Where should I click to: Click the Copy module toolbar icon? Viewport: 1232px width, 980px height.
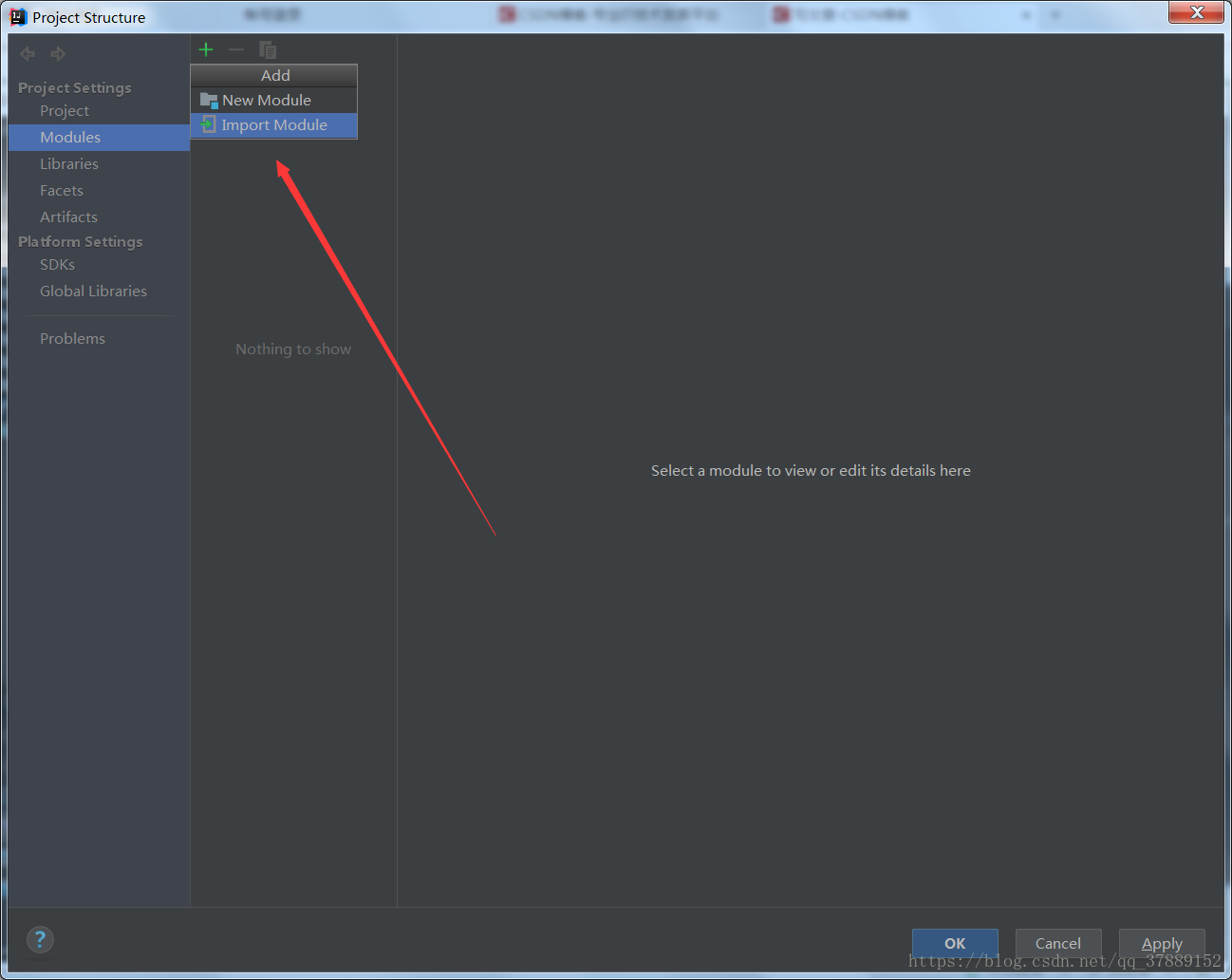(268, 49)
